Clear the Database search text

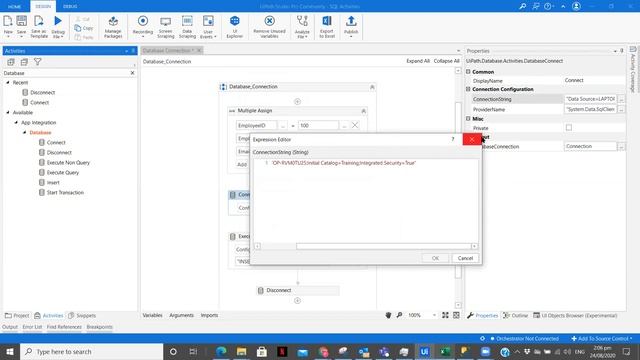pos(132,73)
